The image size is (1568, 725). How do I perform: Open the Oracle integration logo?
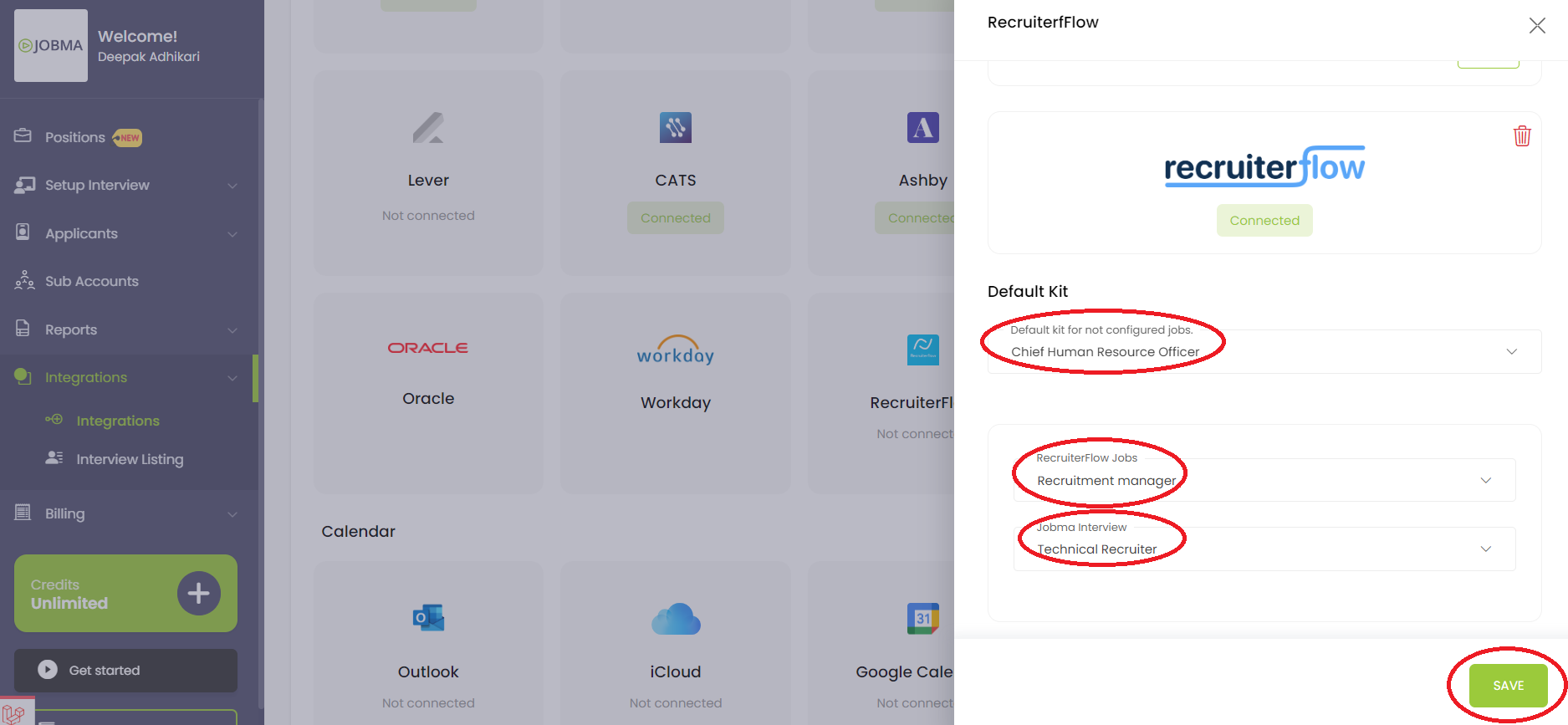click(x=428, y=348)
